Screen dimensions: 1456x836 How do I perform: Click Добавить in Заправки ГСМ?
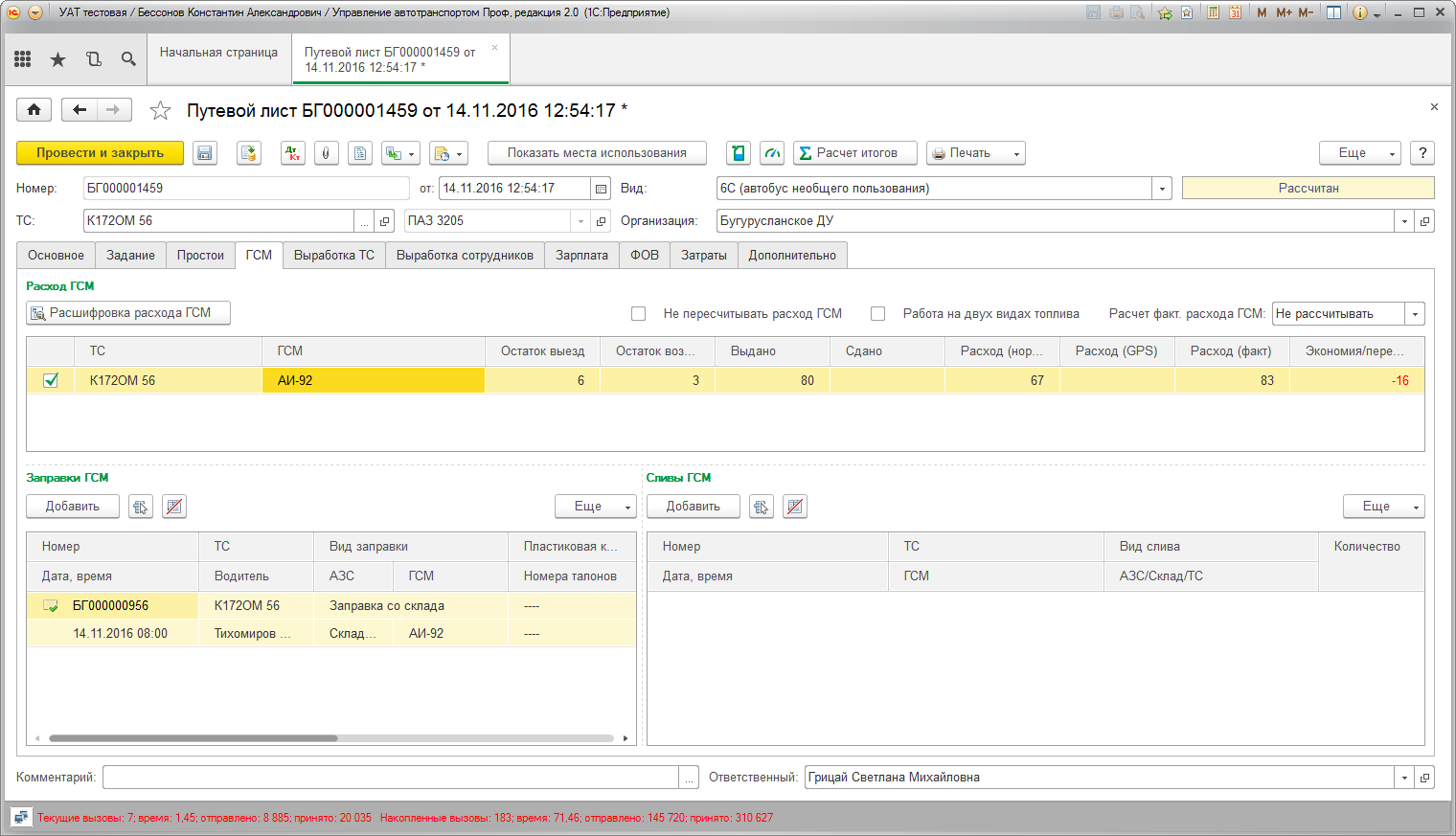(x=73, y=507)
